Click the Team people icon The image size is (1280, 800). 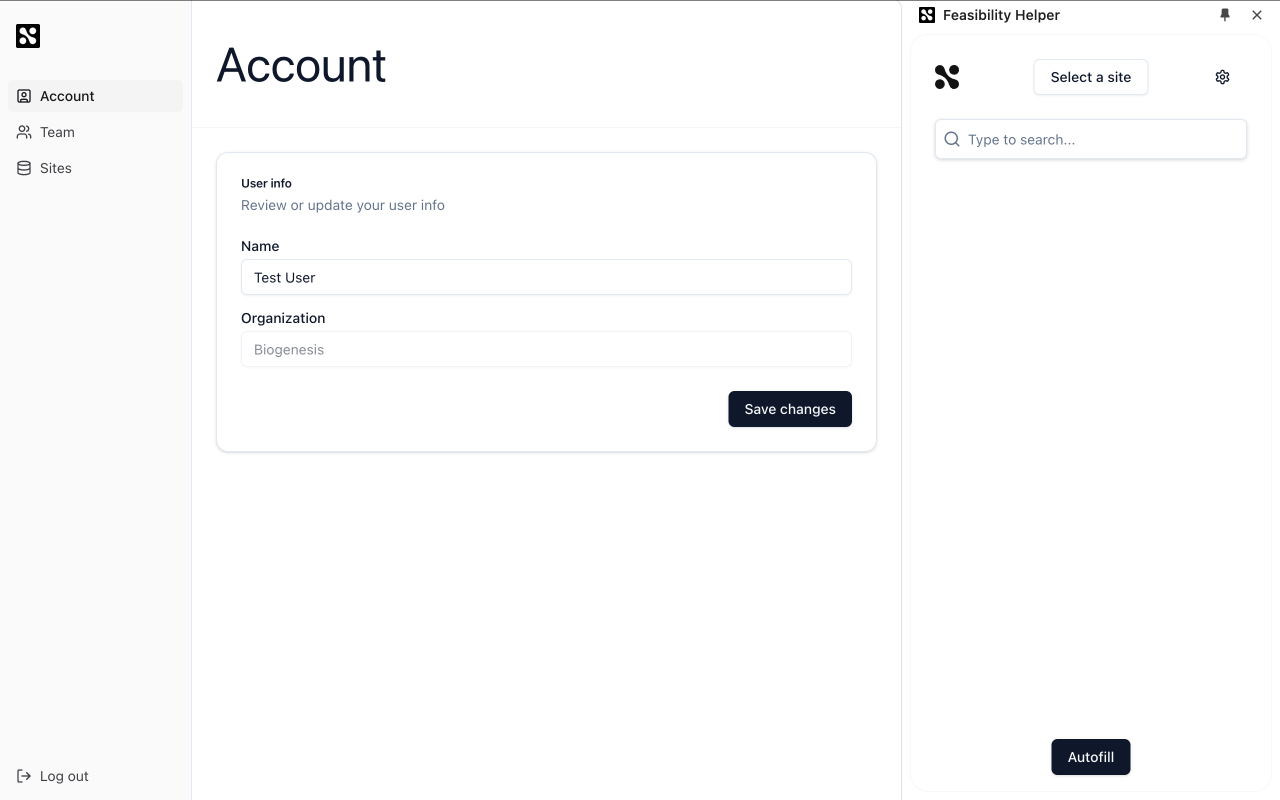point(24,132)
